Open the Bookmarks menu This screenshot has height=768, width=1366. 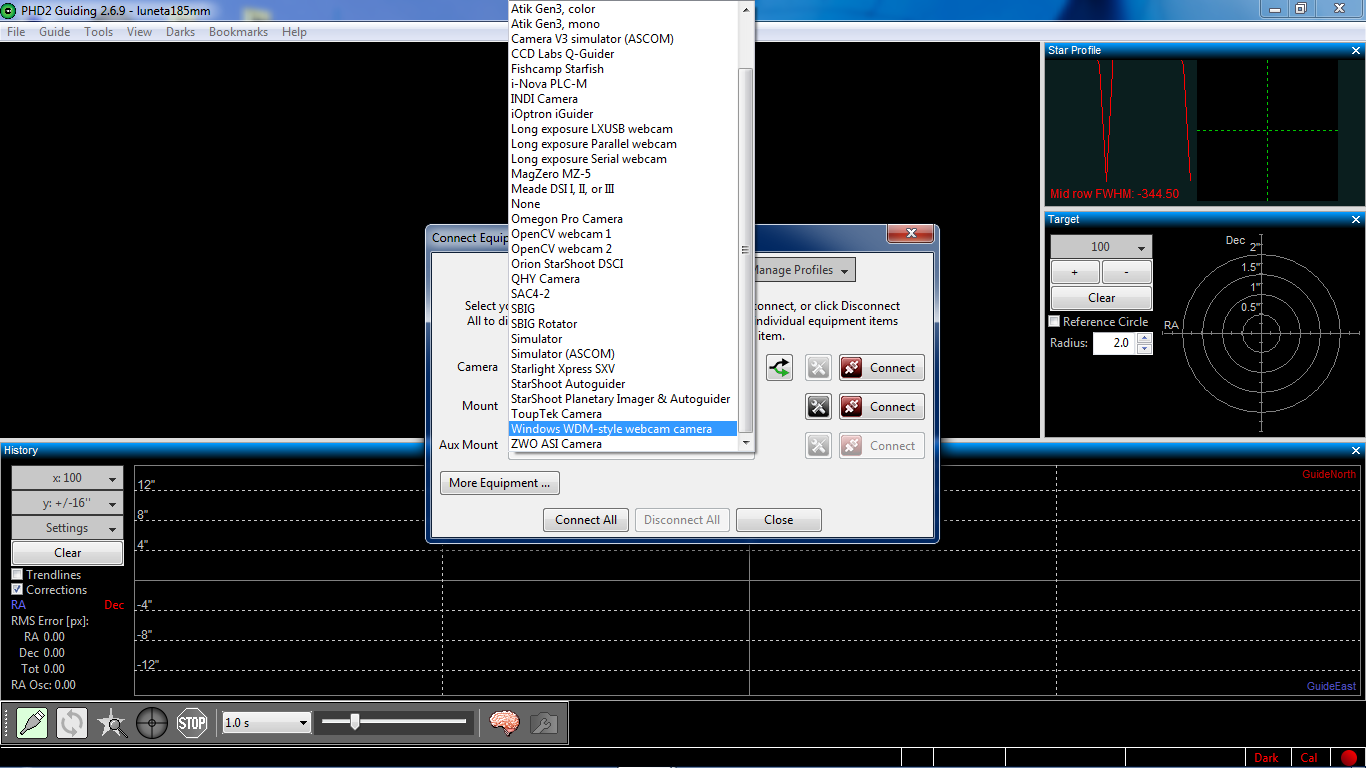238,32
